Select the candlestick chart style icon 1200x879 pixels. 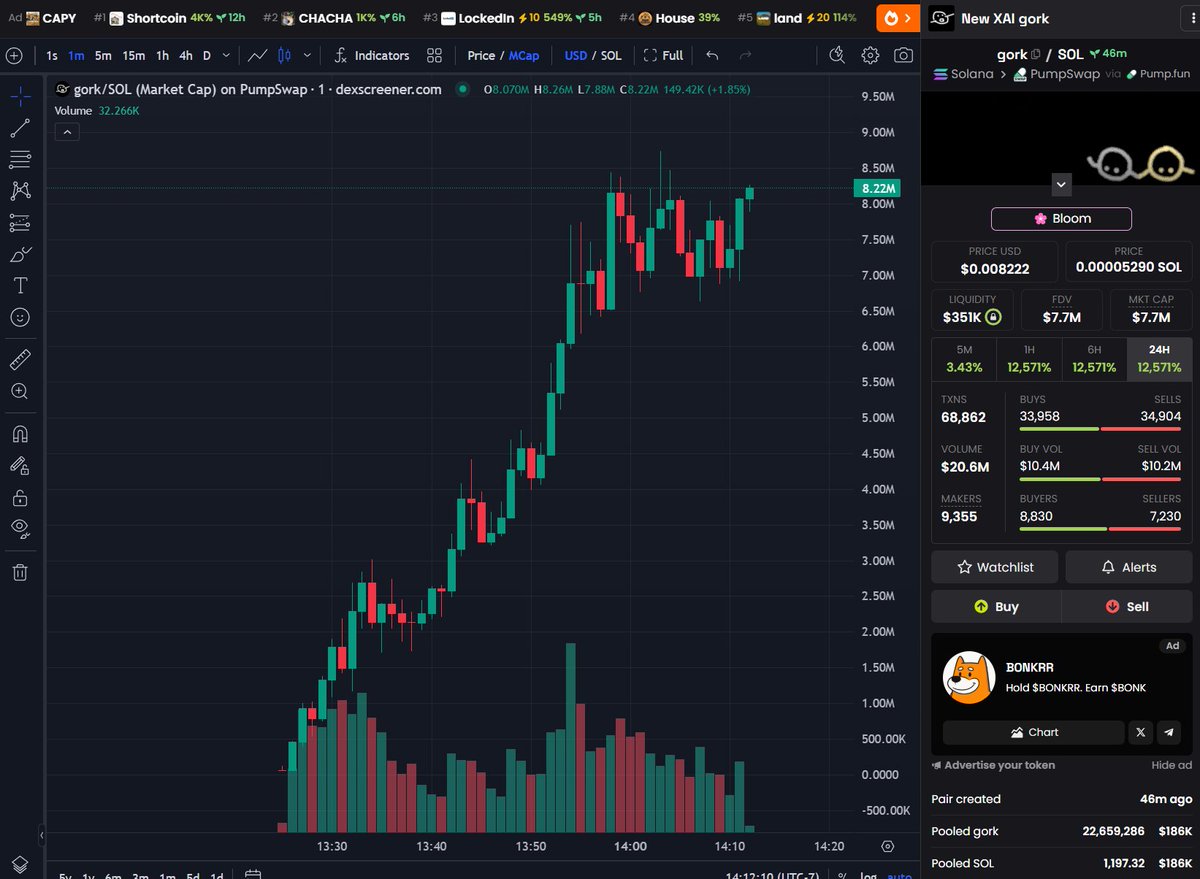(284, 55)
